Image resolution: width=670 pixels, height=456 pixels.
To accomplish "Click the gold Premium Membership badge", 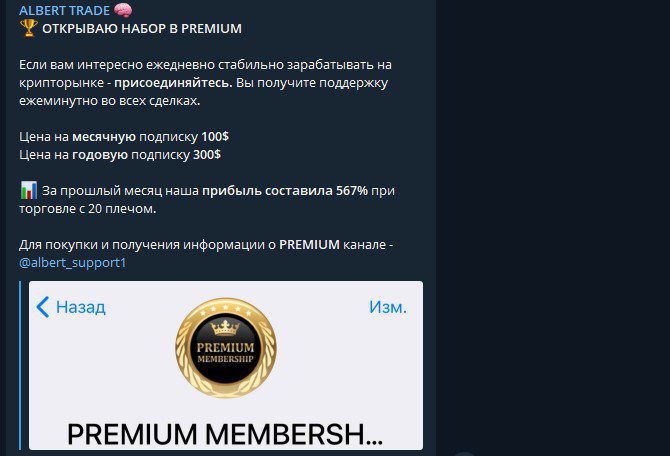I will tap(226, 348).
